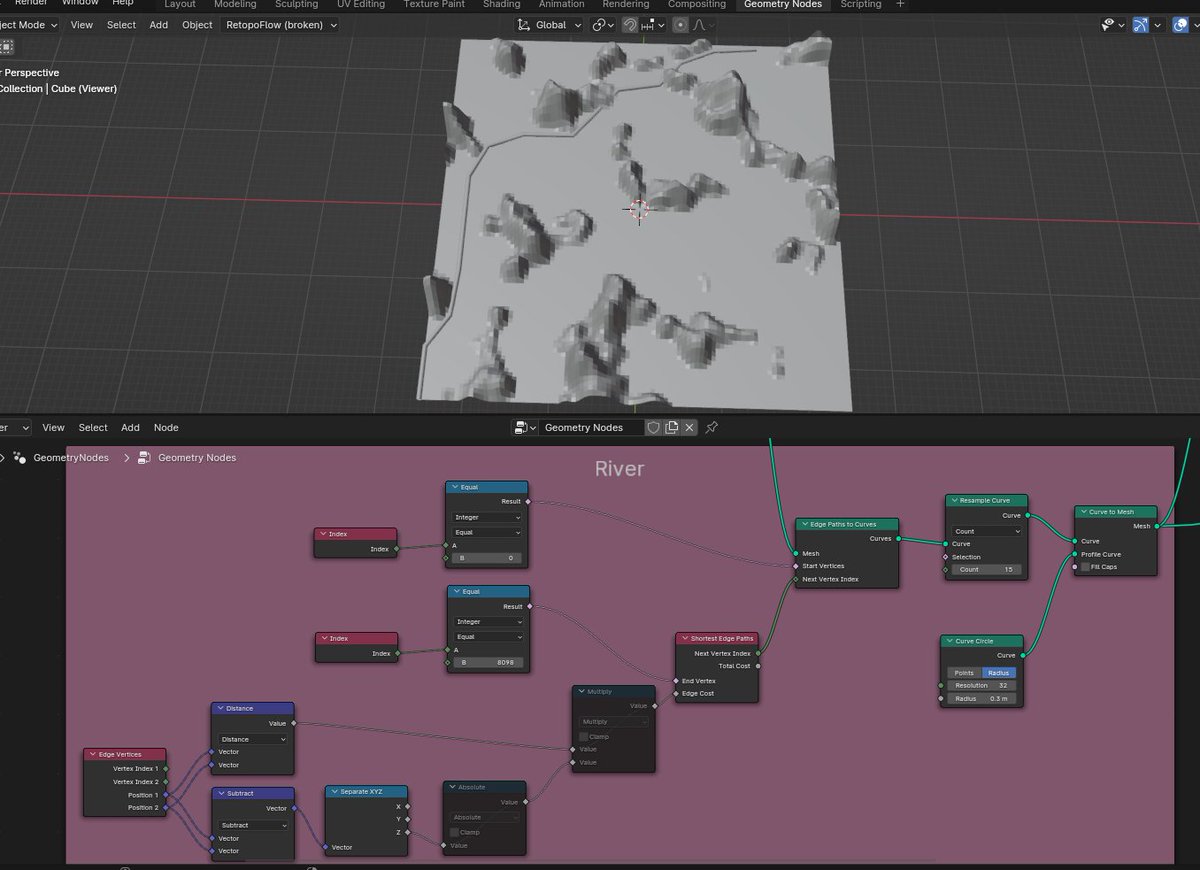Open the Distance operation dropdown

254,740
